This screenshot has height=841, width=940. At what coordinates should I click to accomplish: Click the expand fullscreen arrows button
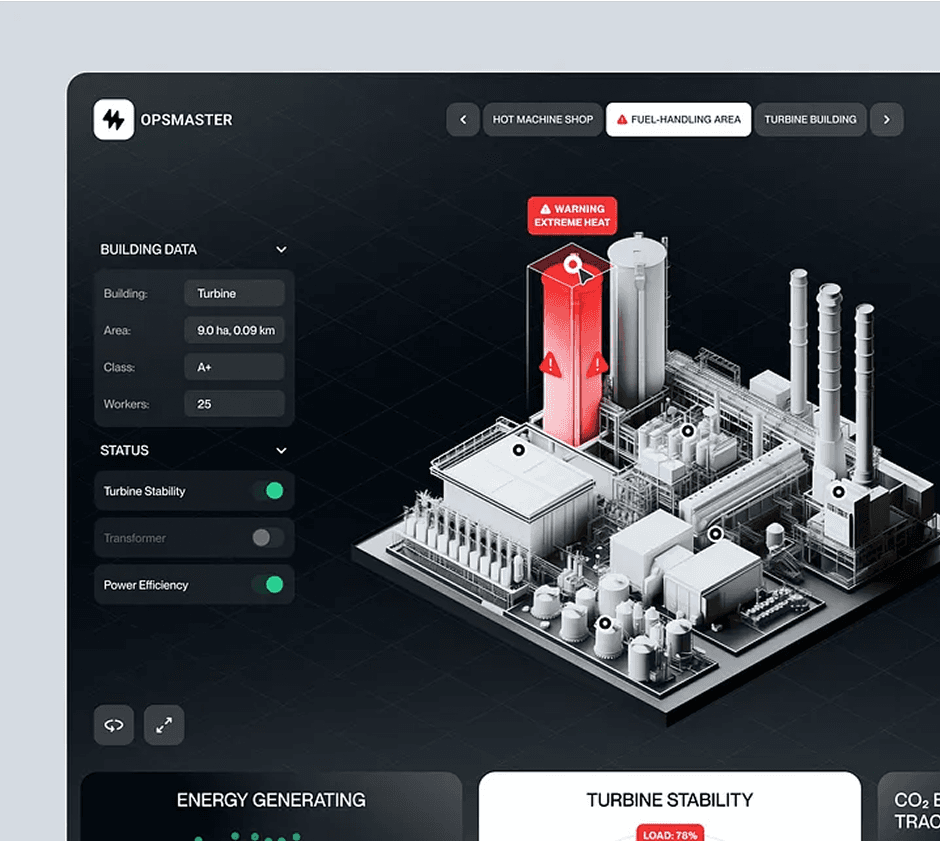(164, 725)
